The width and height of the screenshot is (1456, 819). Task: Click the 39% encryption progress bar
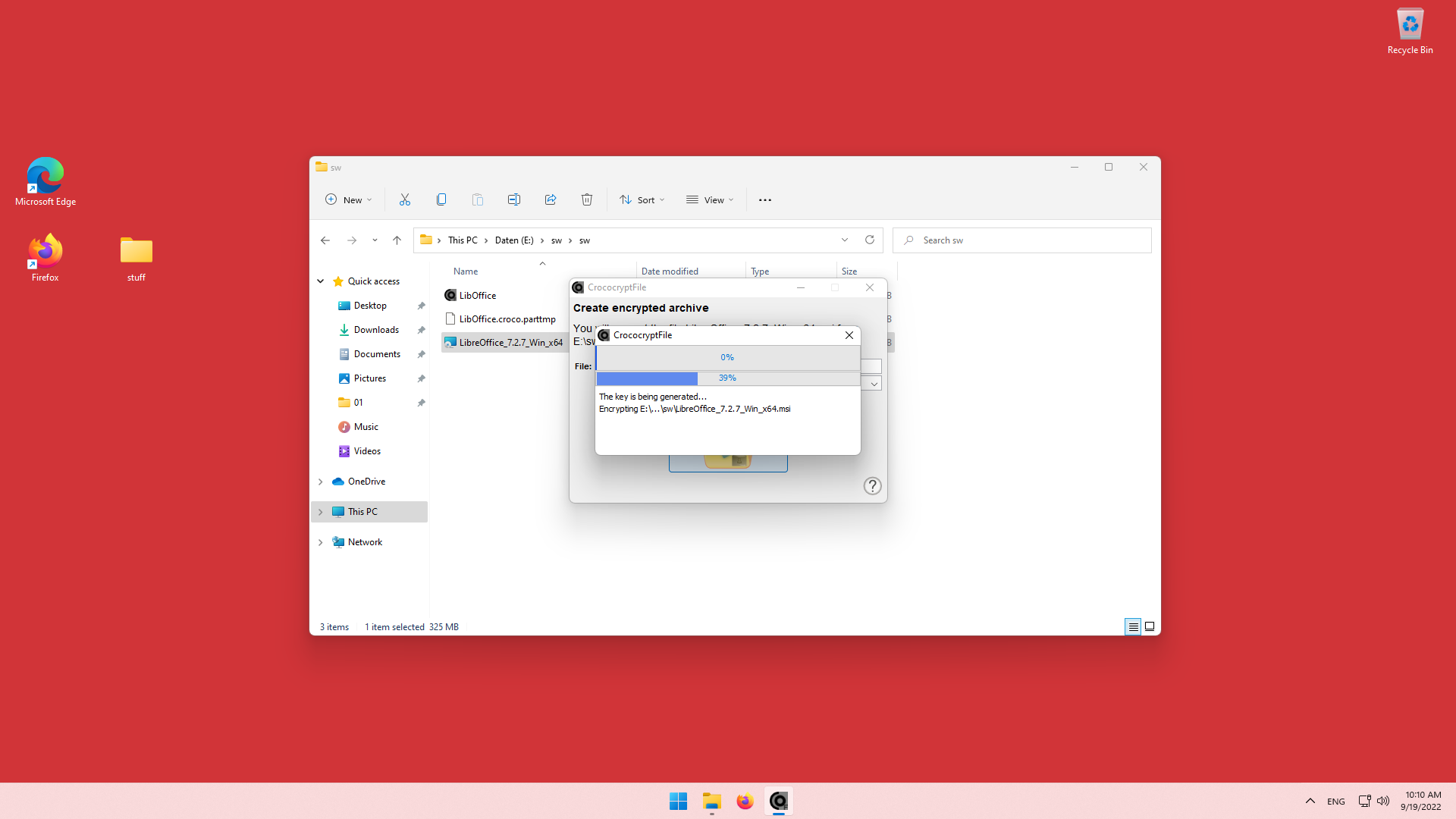(x=728, y=378)
